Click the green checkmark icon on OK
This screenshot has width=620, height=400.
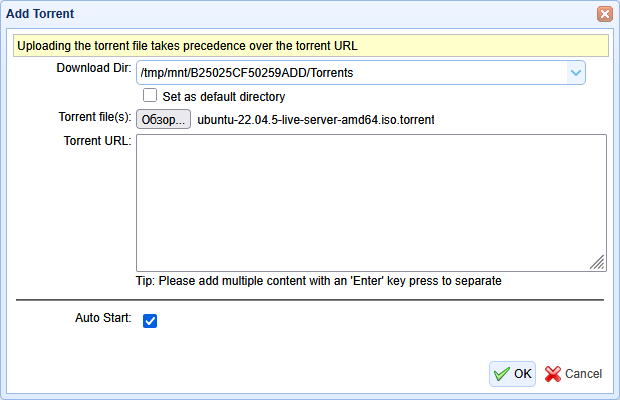pos(501,374)
